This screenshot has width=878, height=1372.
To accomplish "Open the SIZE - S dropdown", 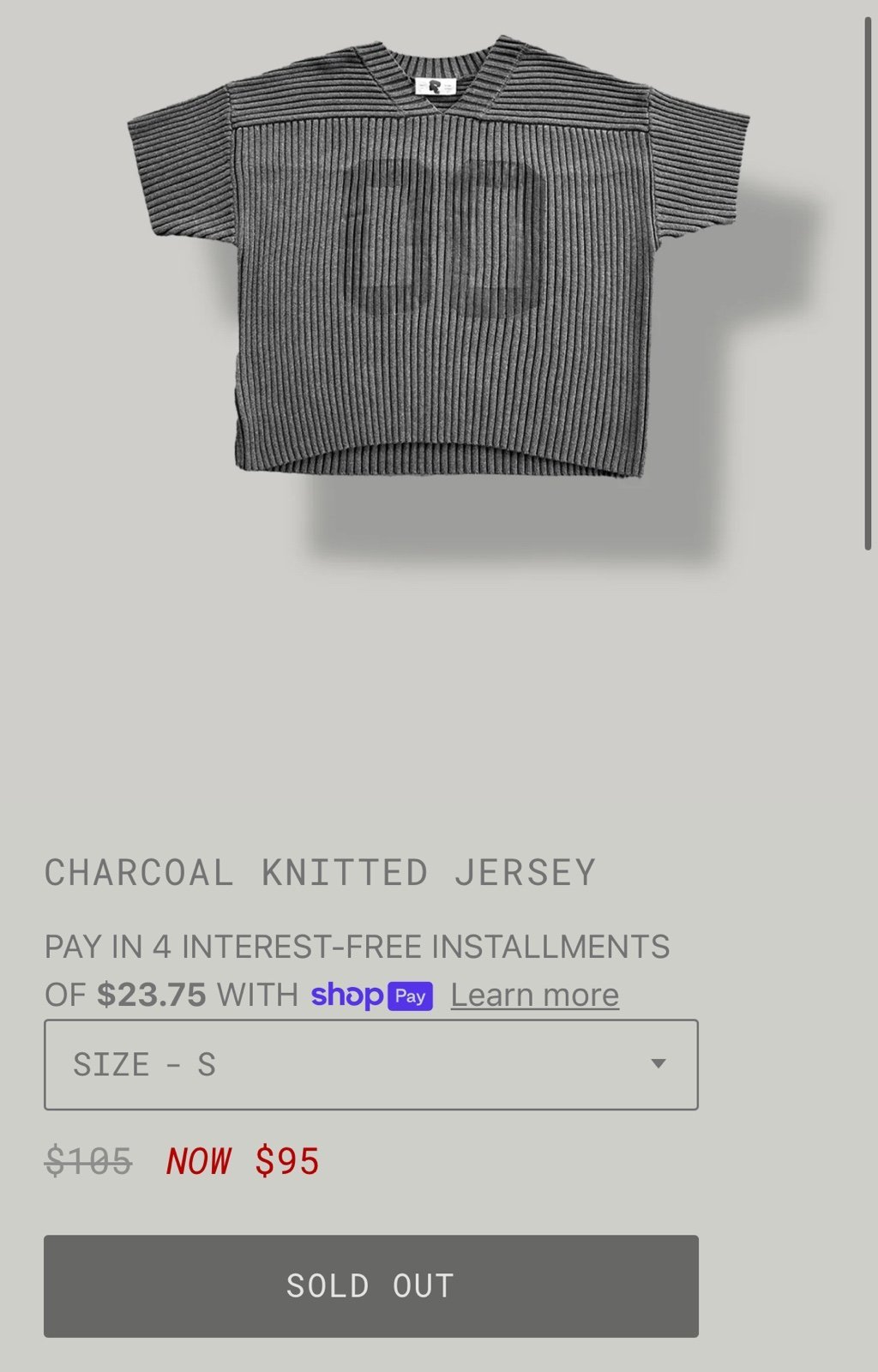I will click(x=371, y=1064).
